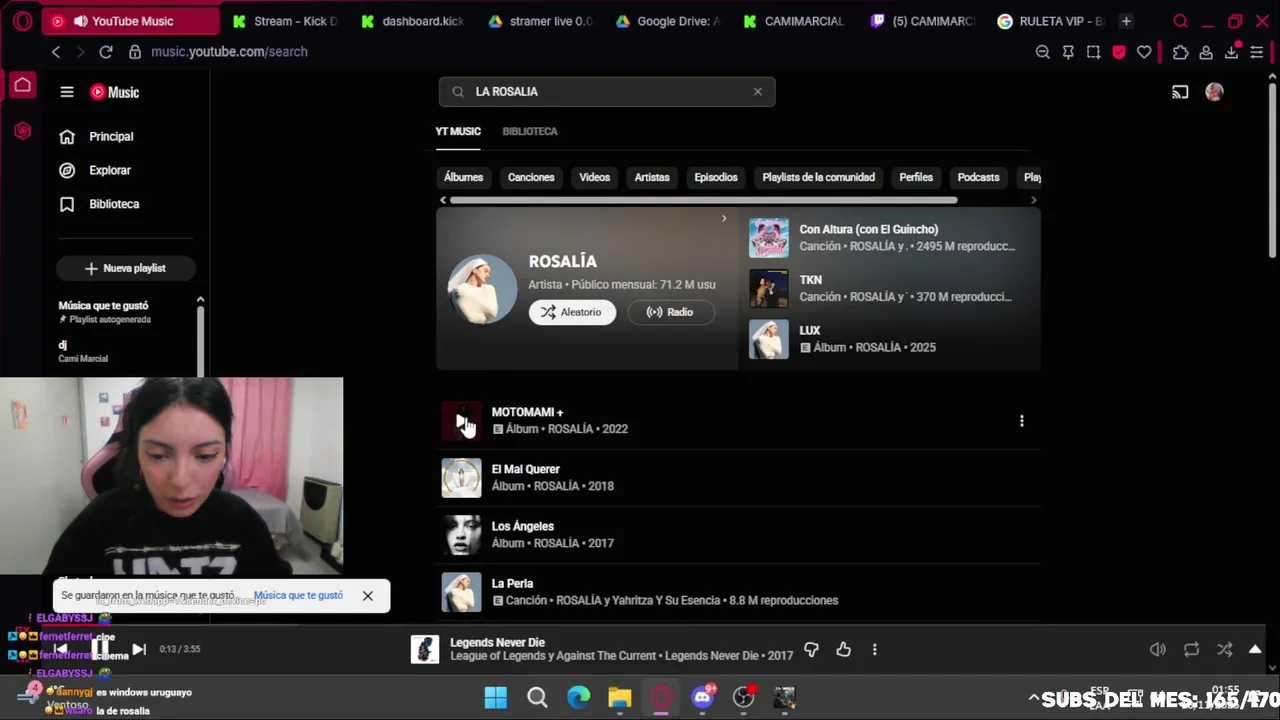Play the MOTOMAMI + album
1280x720 pixels.
coord(461,421)
